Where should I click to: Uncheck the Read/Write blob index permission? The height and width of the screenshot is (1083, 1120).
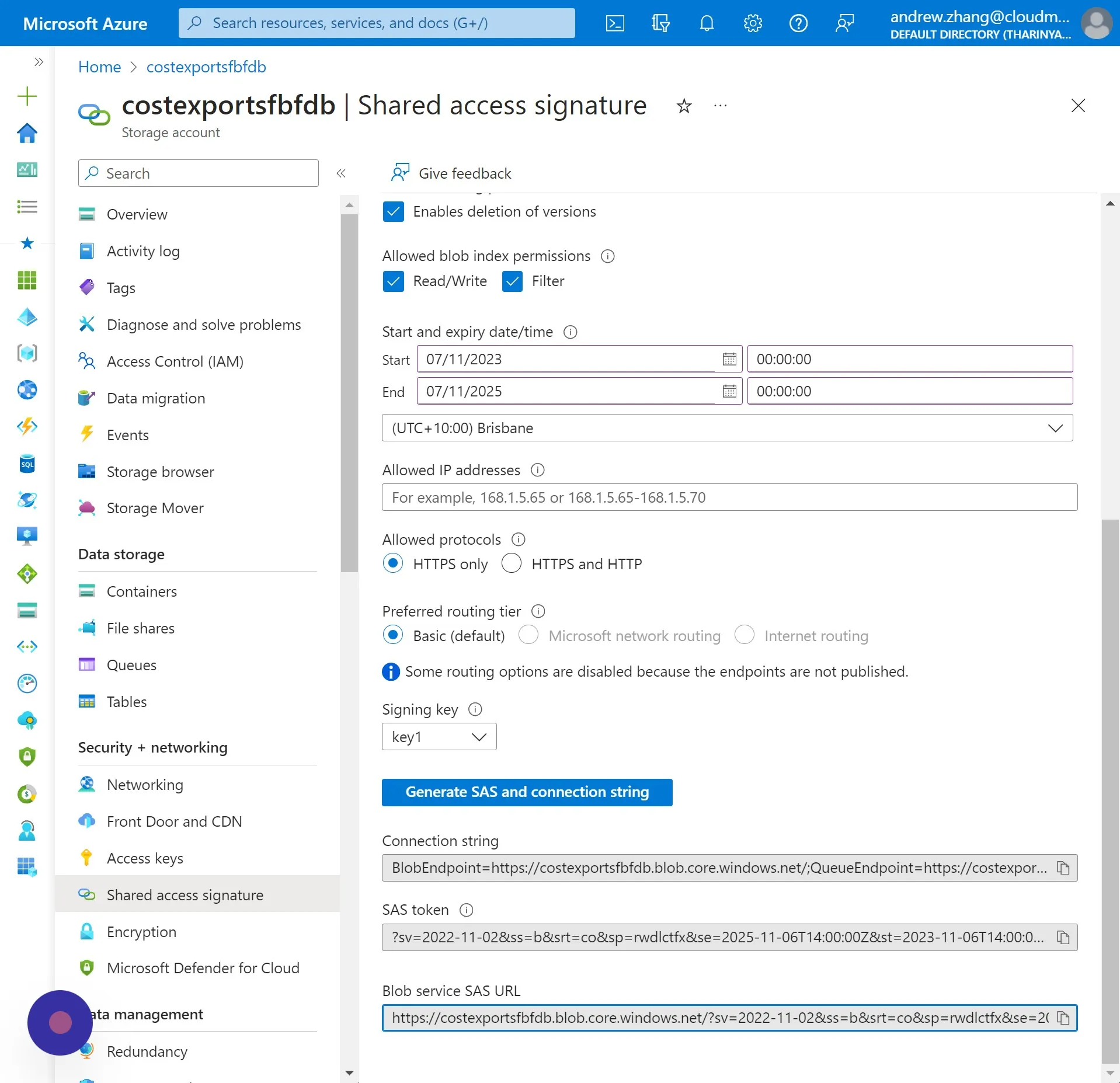pos(393,281)
